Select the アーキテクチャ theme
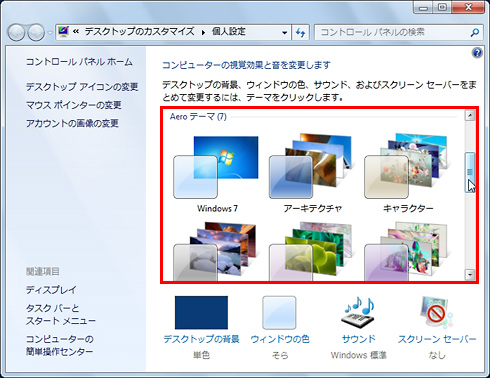This screenshot has height=378, width=490. click(311, 173)
